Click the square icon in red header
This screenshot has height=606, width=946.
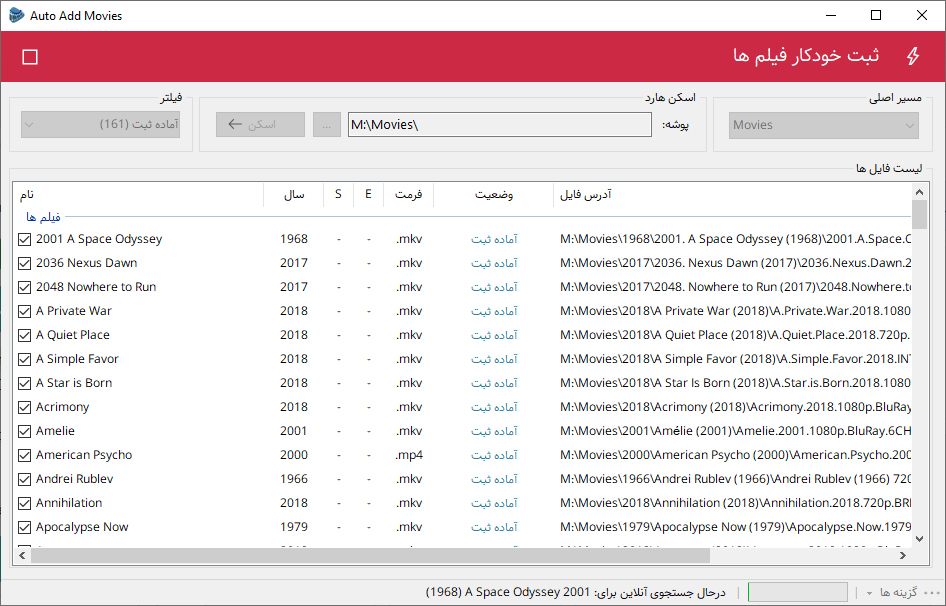30,57
